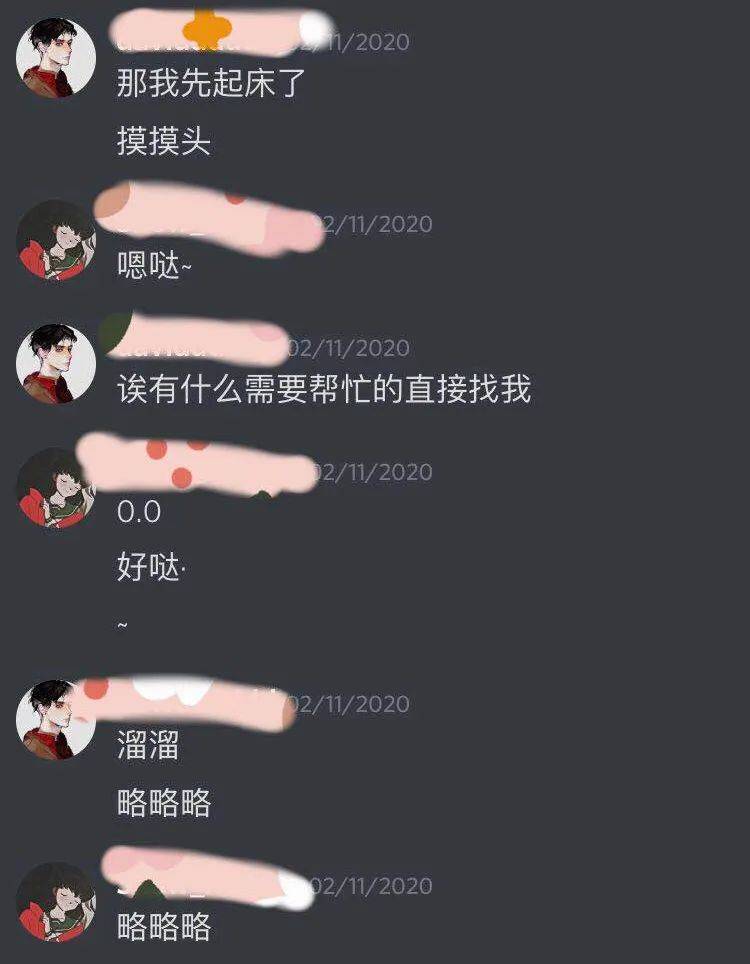The height and width of the screenshot is (964, 750).
Task: Click blurred username above 0.0 message
Action: (197, 464)
